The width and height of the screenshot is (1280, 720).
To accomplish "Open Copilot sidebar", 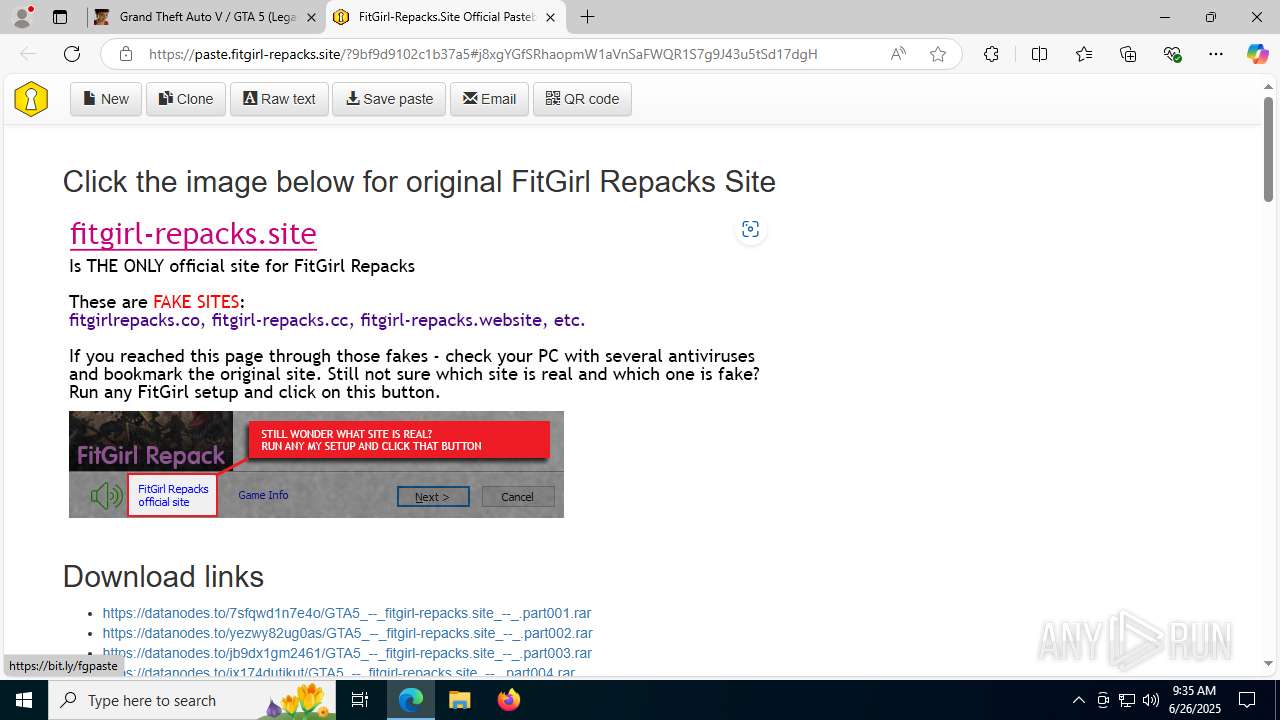I will (x=1257, y=54).
